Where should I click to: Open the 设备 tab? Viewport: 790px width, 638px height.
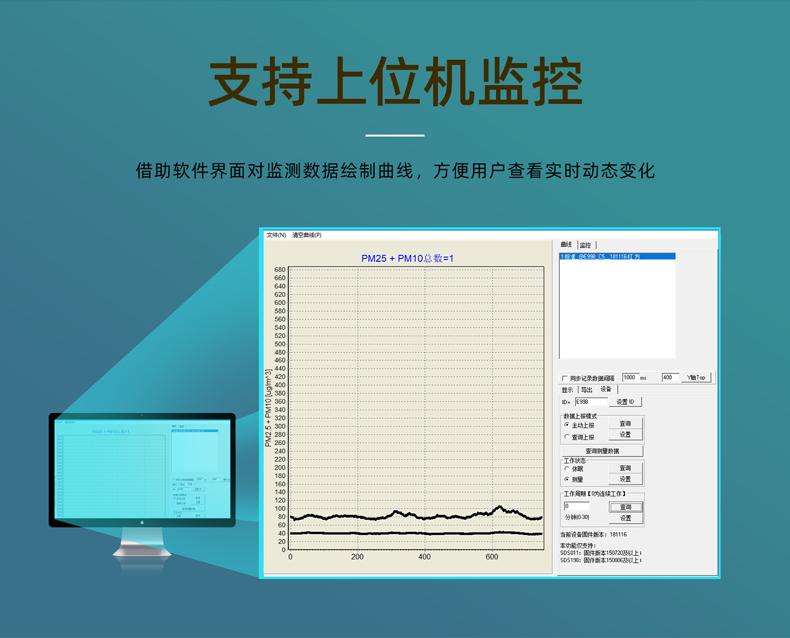(606, 390)
